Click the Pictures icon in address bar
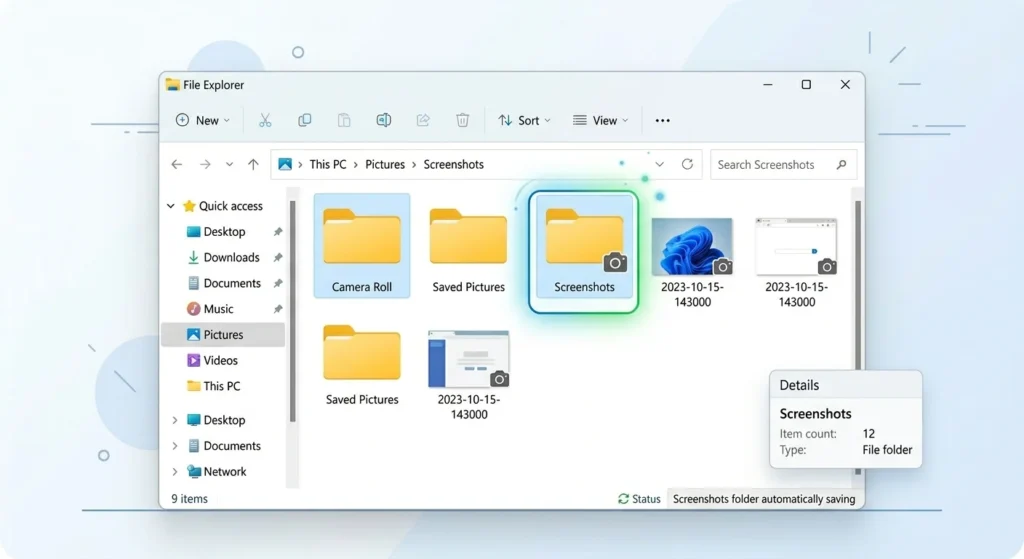Image resolution: width=1024 pixels, height=559 pixels. click(x=285, y=165)
